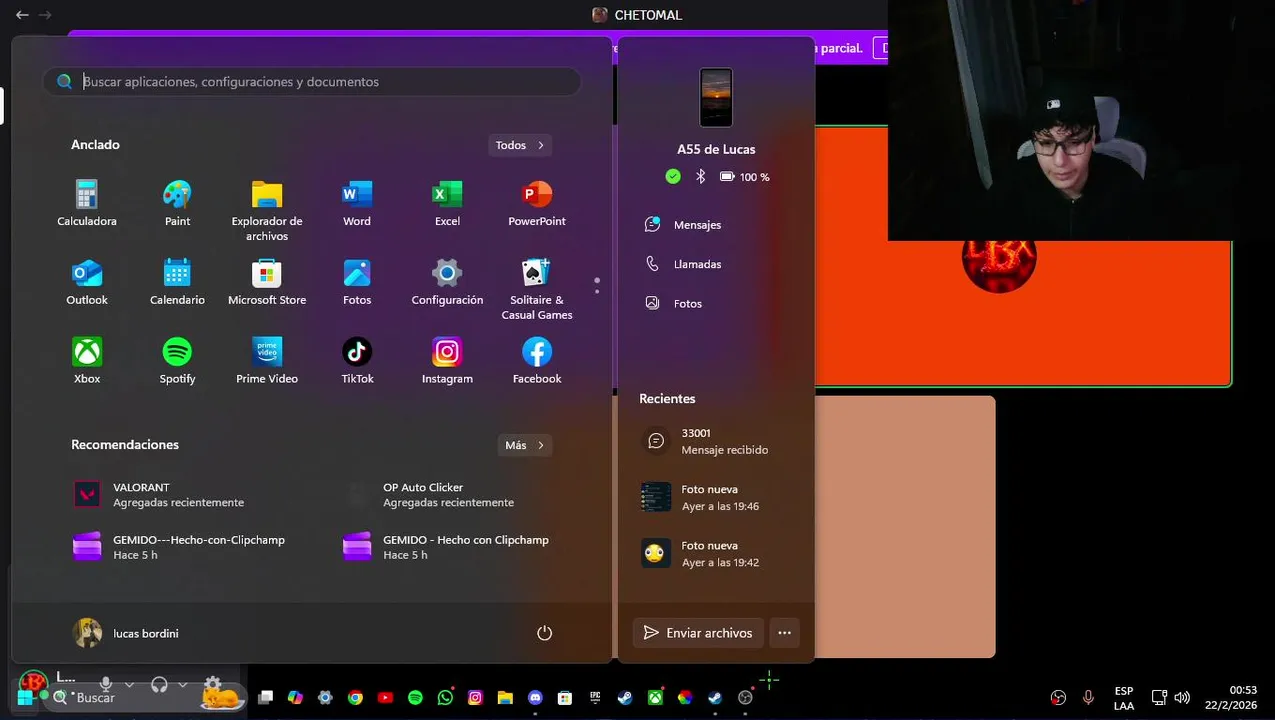Launch Word from the pinned apps
The image size is (1275, 720).
click(357, 203)
